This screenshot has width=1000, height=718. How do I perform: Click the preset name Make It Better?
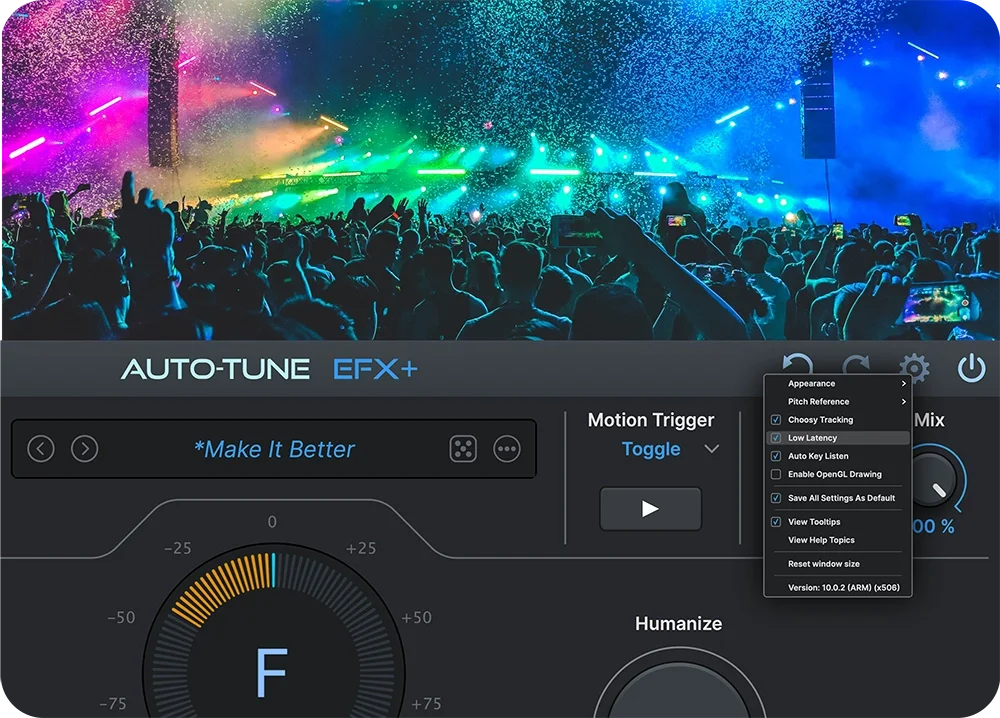click(274, 450)
